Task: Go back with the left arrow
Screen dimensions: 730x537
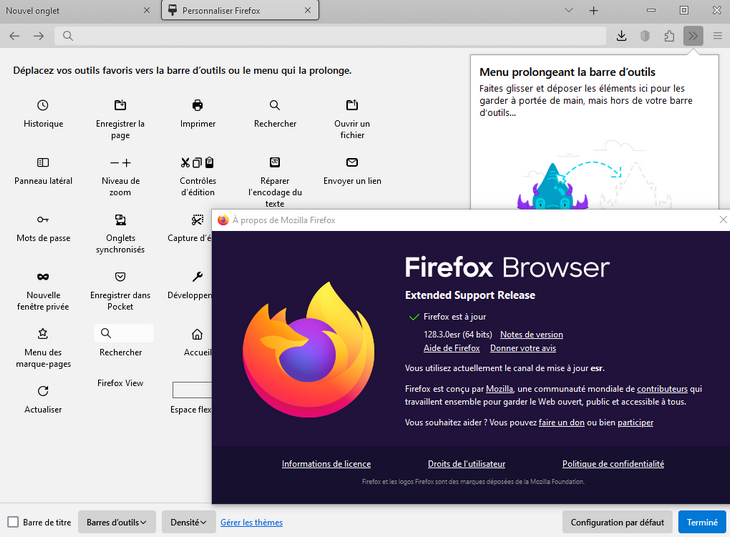Action: (x=15, y=36)
